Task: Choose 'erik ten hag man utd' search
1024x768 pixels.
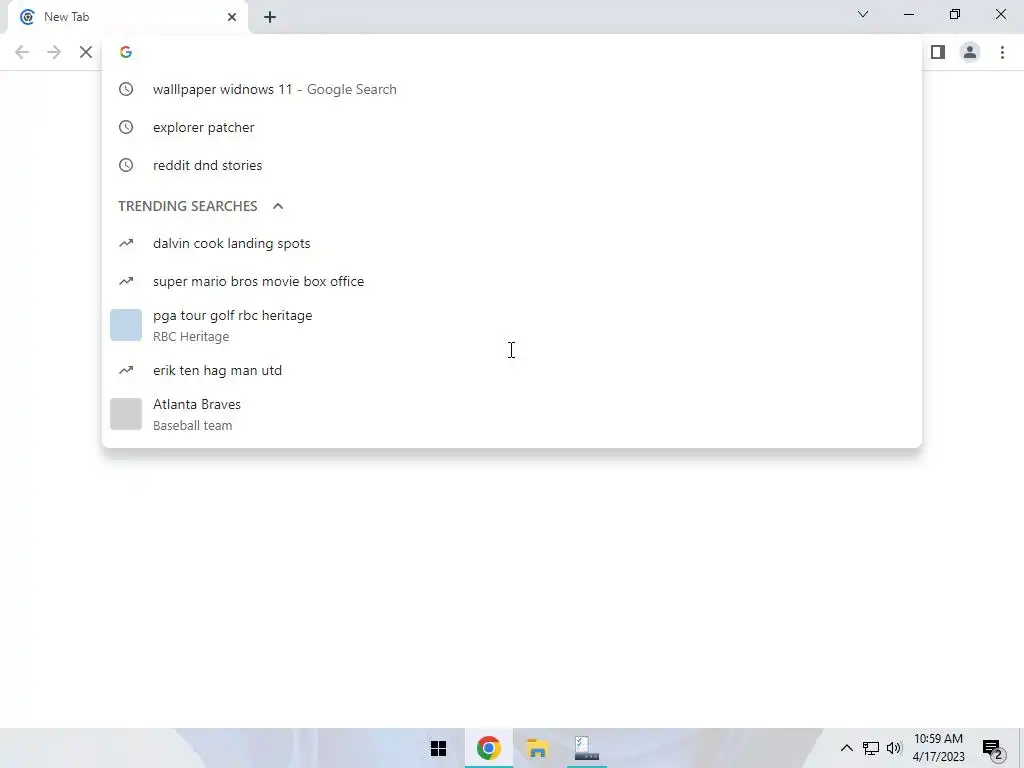Action: [x=512, y=370]
